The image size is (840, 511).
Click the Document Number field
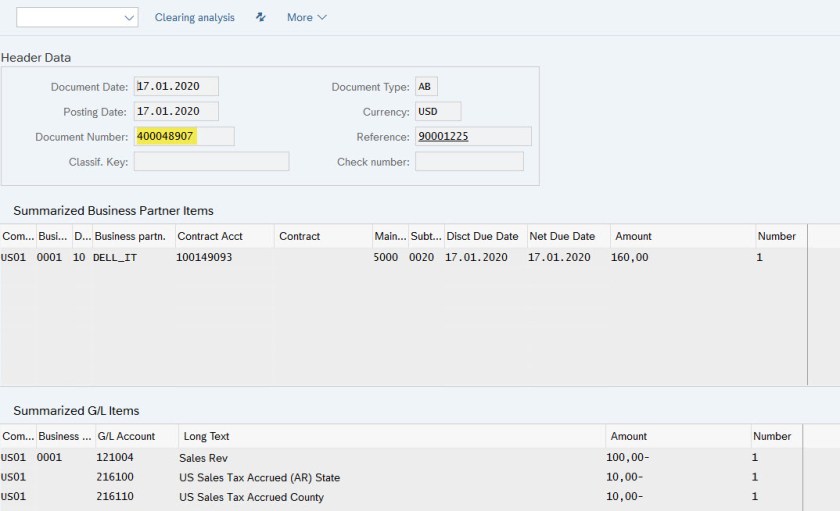[183, 137]
